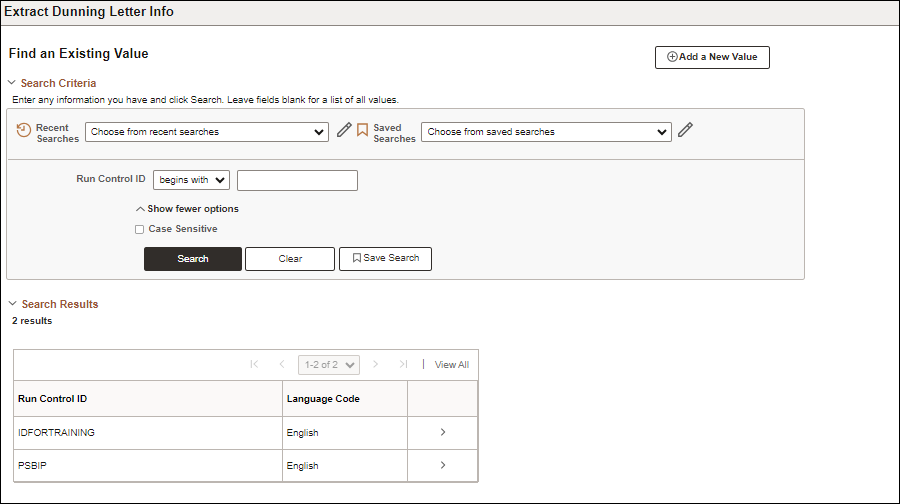The width and height of the screenshot is (900, 504).
Task: Click Show fewer options
Action: 187,209
